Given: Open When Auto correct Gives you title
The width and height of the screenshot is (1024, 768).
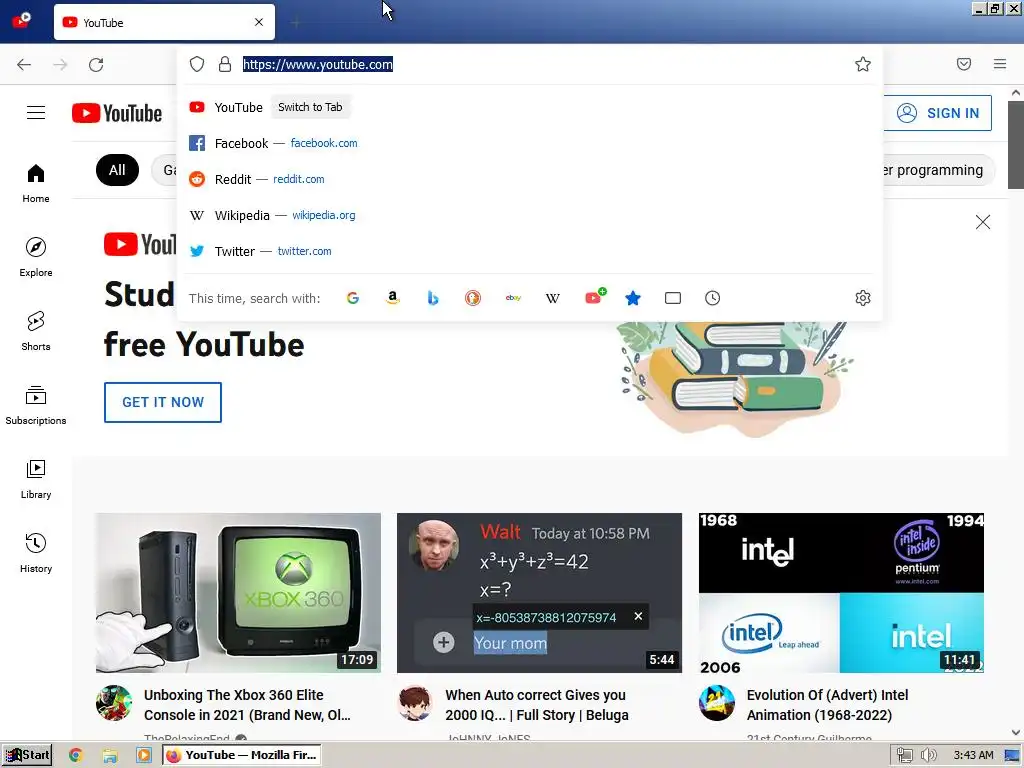Looking at the screenshot, I should pos(536,705).
